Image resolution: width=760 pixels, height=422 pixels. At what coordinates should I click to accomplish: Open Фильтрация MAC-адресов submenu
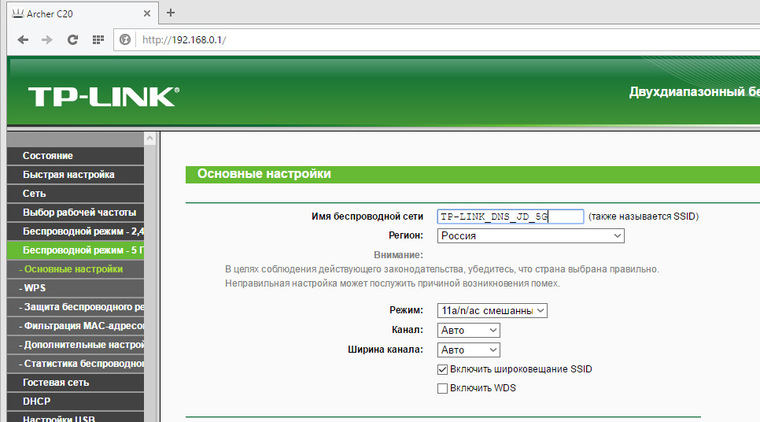point(76,326)
